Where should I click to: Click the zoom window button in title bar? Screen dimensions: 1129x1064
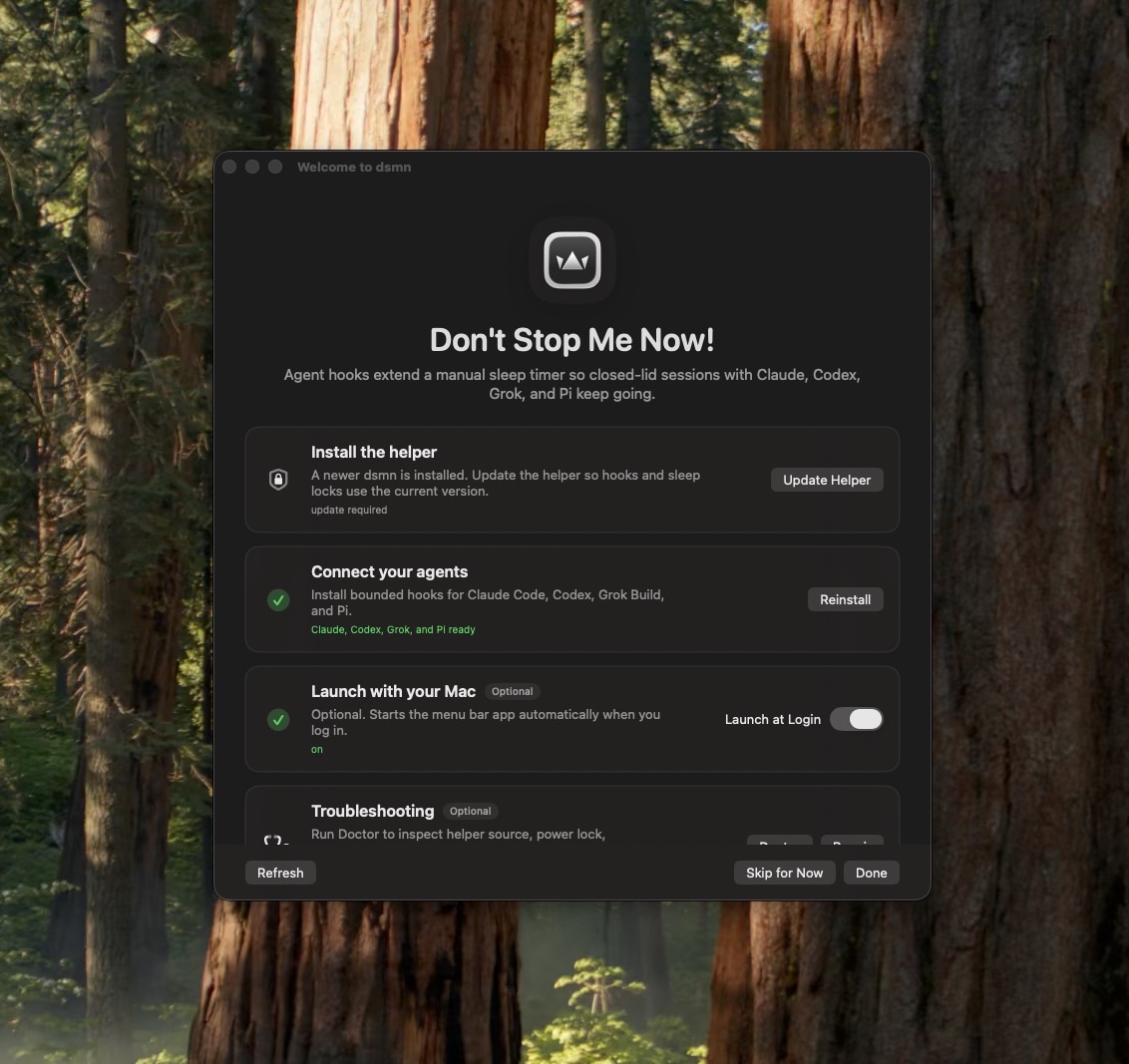click(x=275, y=167)
